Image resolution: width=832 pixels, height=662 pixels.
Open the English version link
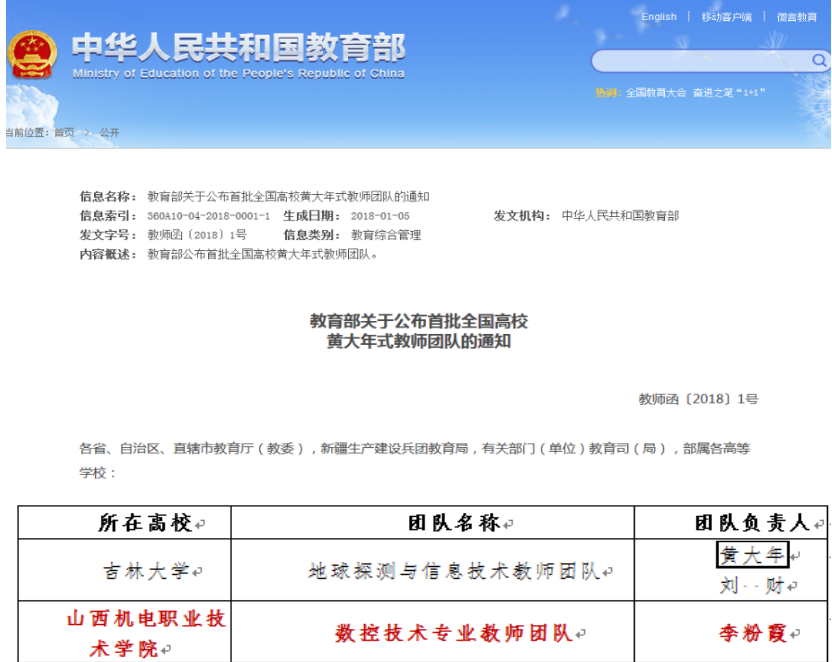pyautogui.click(x=659, y=17)
